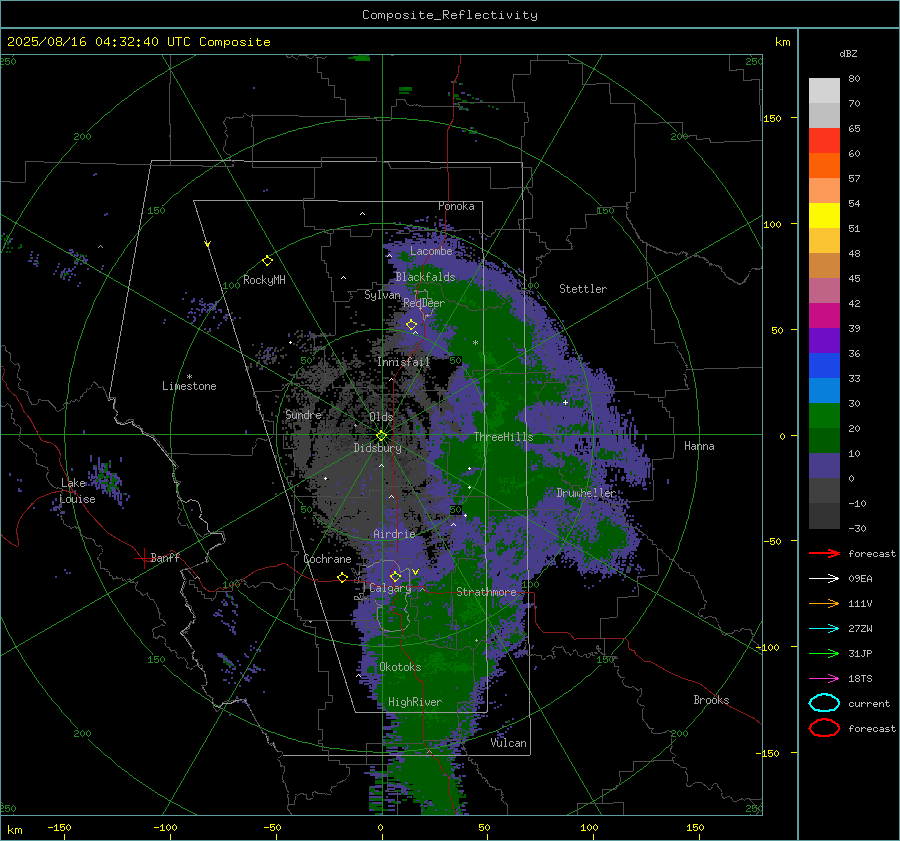900x841 pixels.
Task: Select the Brooks label
Action: pos(711,700)
